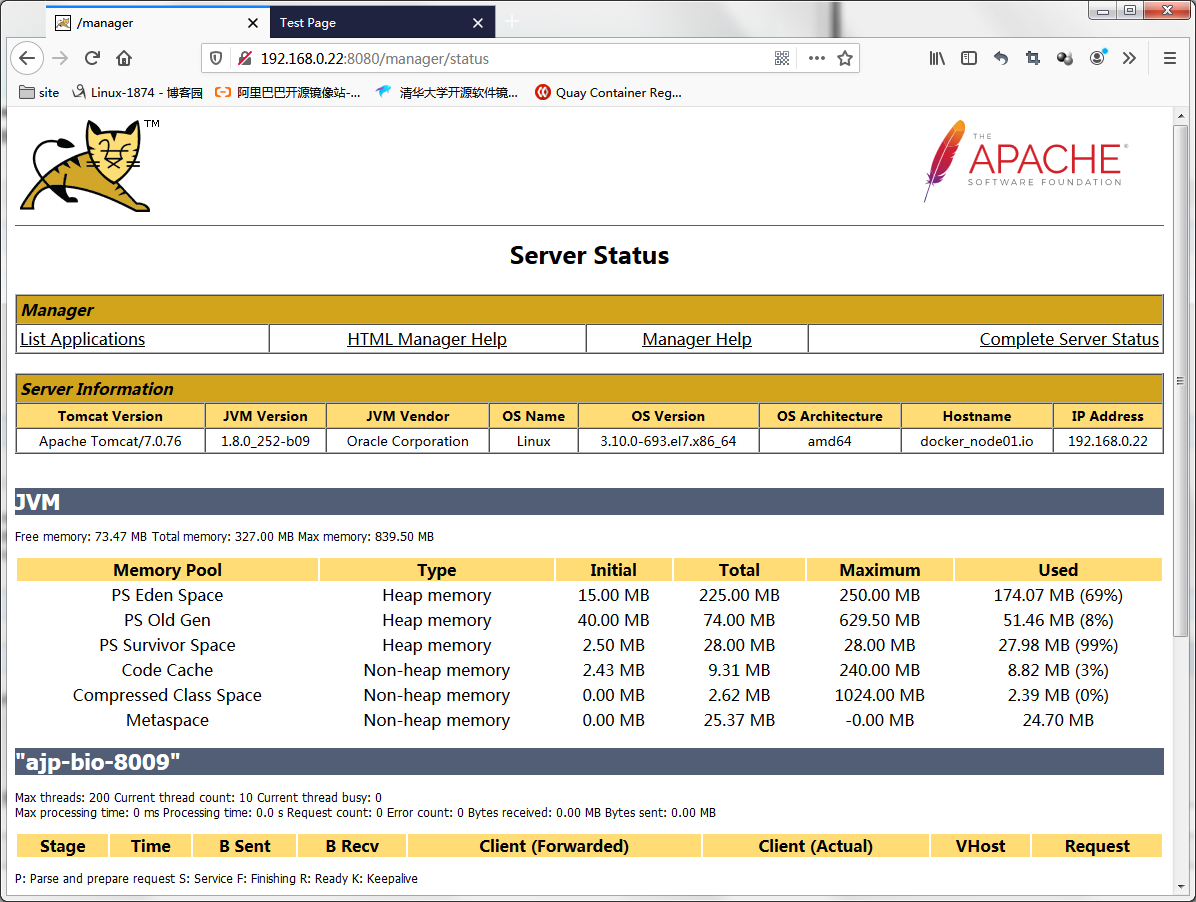Select the 1024.00 MB maximum value
The image size is (1196, 902).
[x=879, y=695]
